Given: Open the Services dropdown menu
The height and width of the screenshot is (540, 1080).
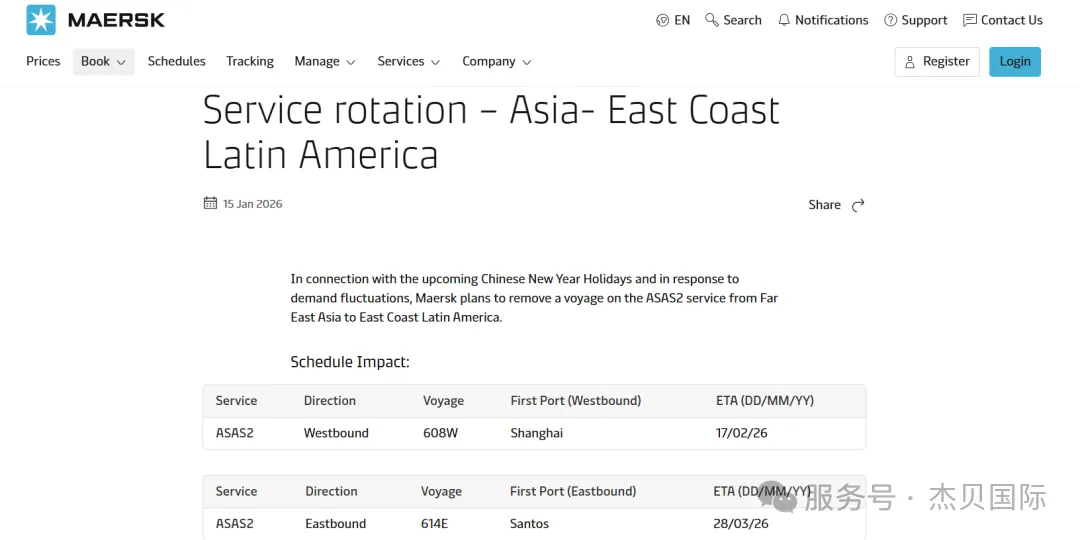Looking at the screenshot, I should click(x=408, y=61).
